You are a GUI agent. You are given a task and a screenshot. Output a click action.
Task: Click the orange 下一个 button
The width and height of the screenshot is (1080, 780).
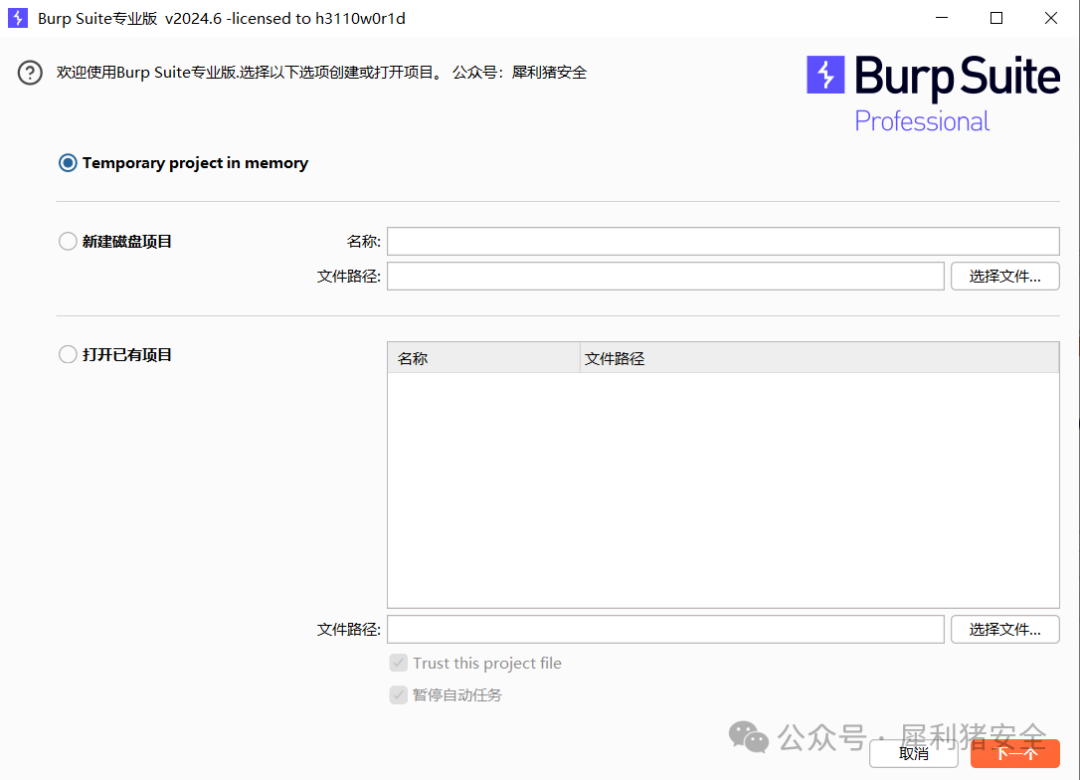tap(1015, 753)
